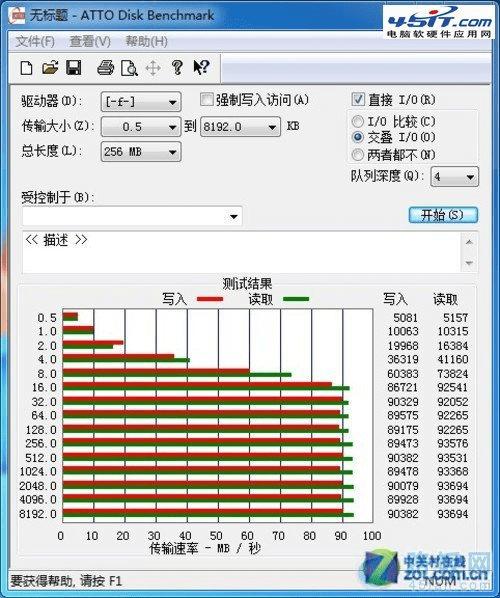
Task: Select I/O 比较 radio option
Action: [x=357, y=122]
